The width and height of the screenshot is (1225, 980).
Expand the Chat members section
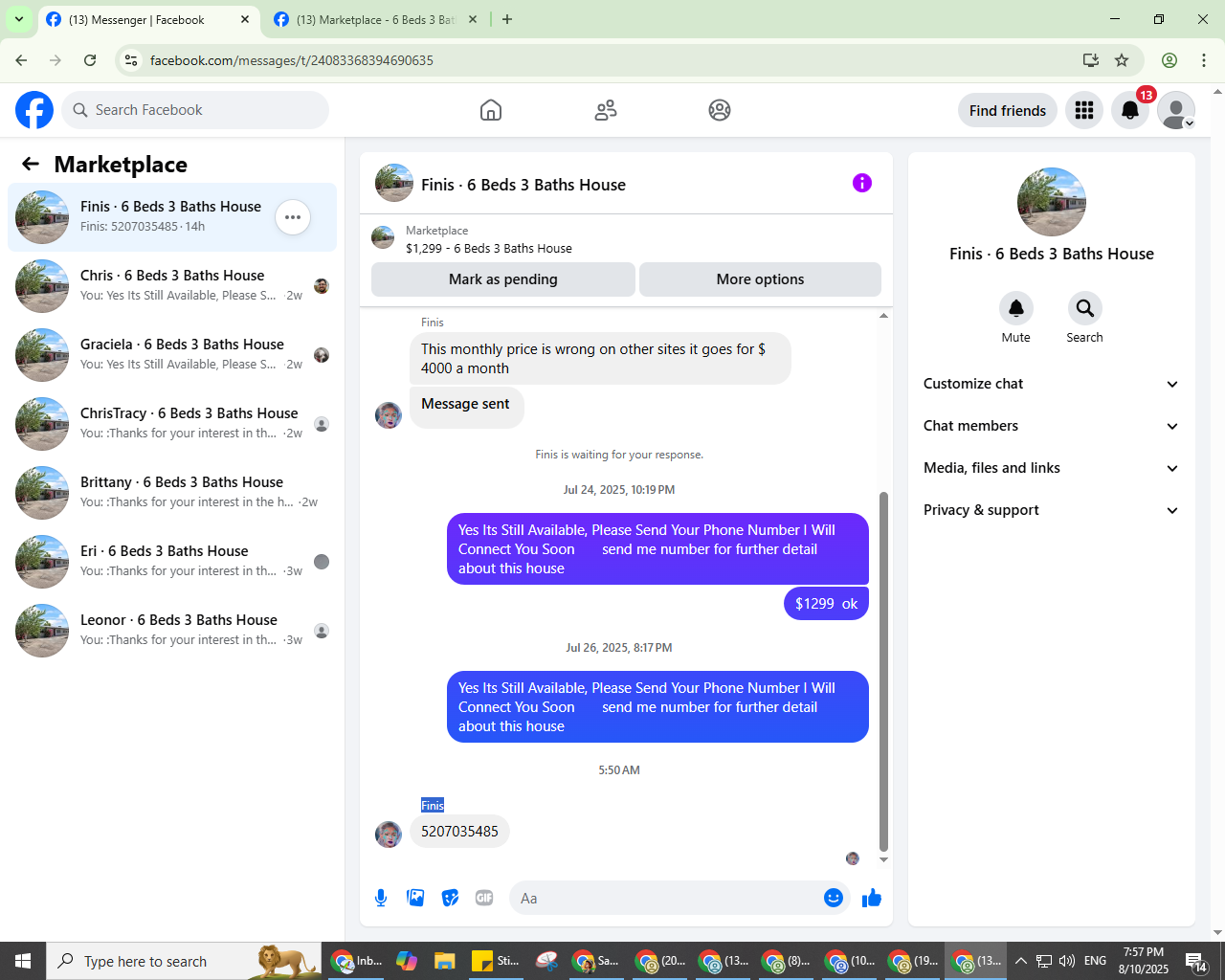(1052, 426)
